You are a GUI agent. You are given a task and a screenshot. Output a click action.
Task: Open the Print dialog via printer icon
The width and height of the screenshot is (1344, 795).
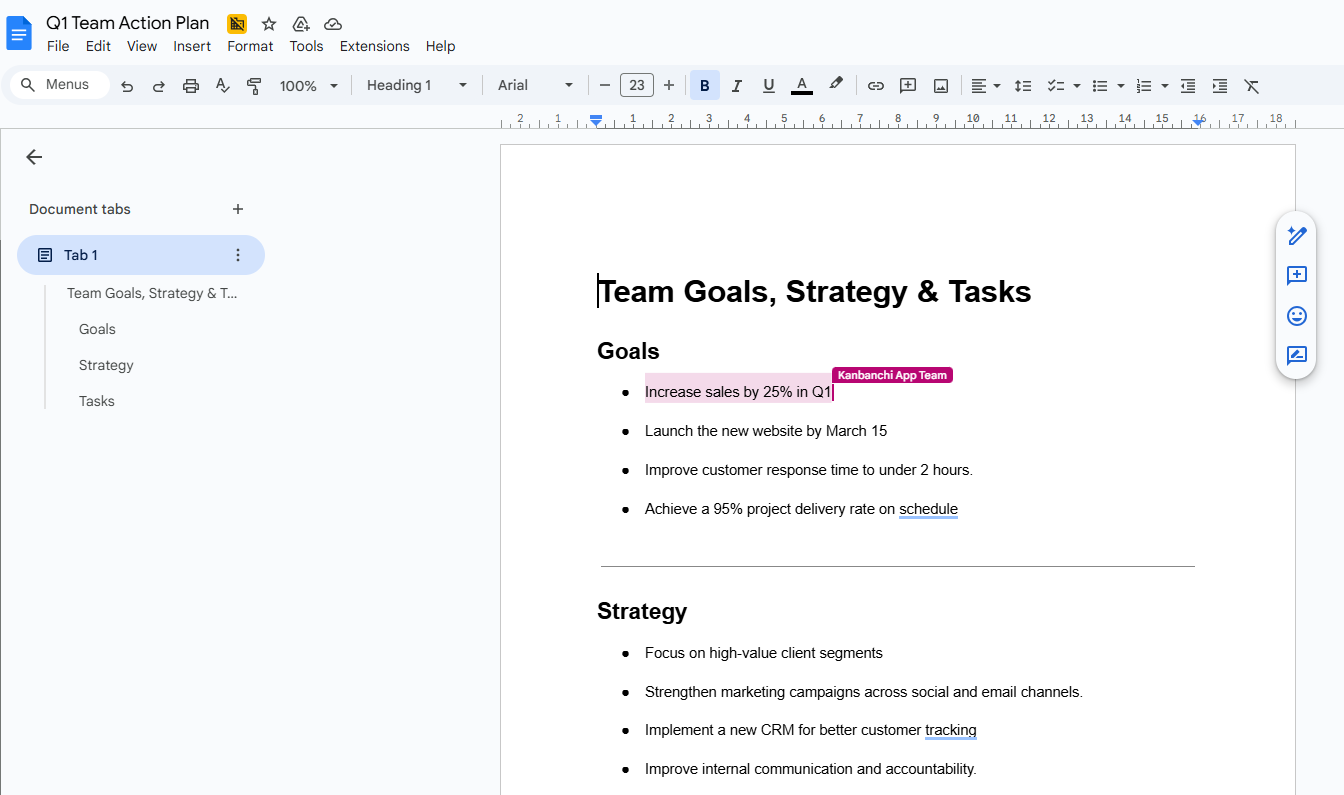click(190, 86)
